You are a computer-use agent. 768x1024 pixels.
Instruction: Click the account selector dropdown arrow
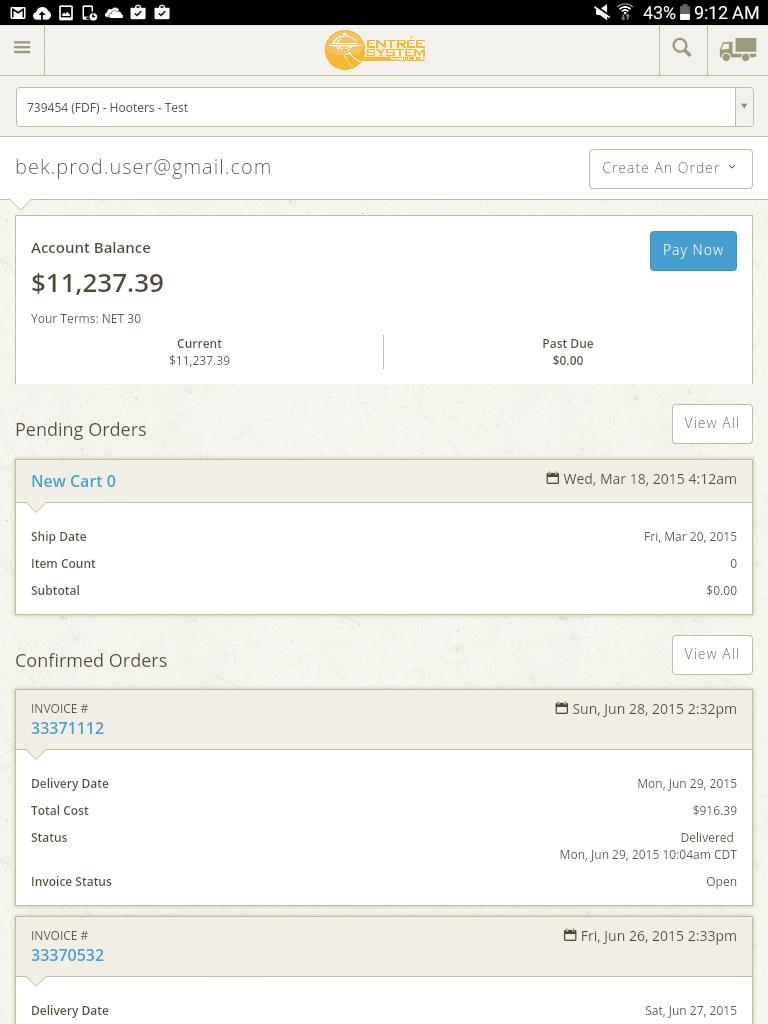point(744,107)
